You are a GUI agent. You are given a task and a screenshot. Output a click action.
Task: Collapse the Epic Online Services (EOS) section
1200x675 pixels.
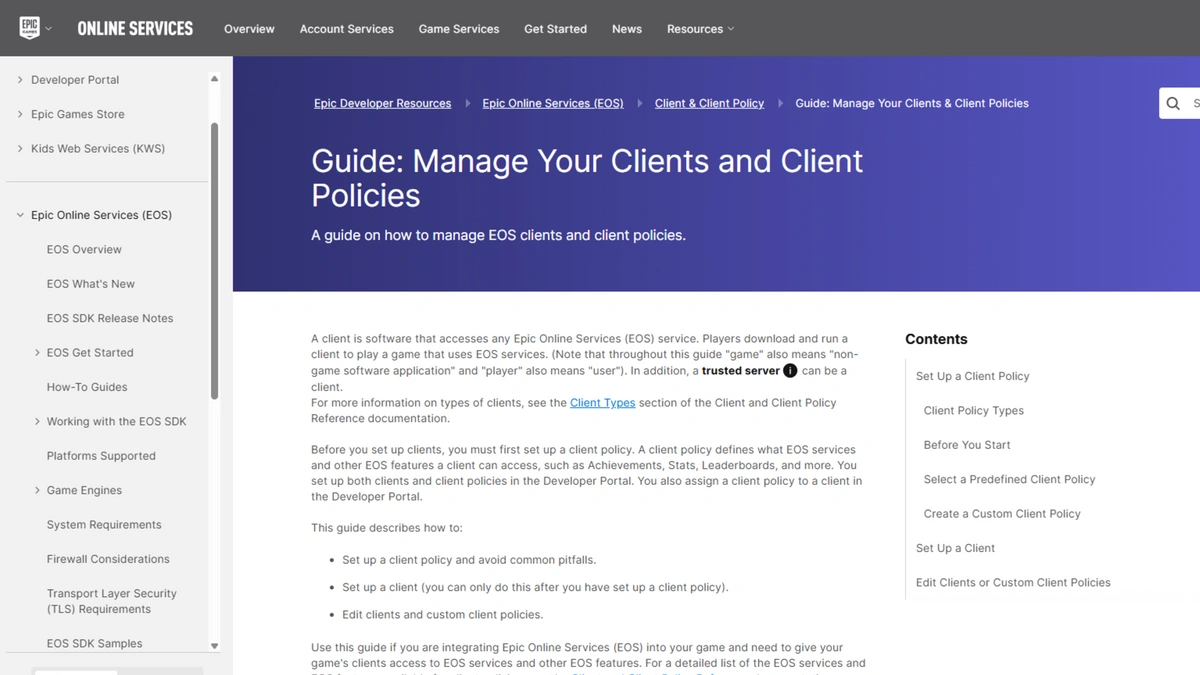click(20, 215)
